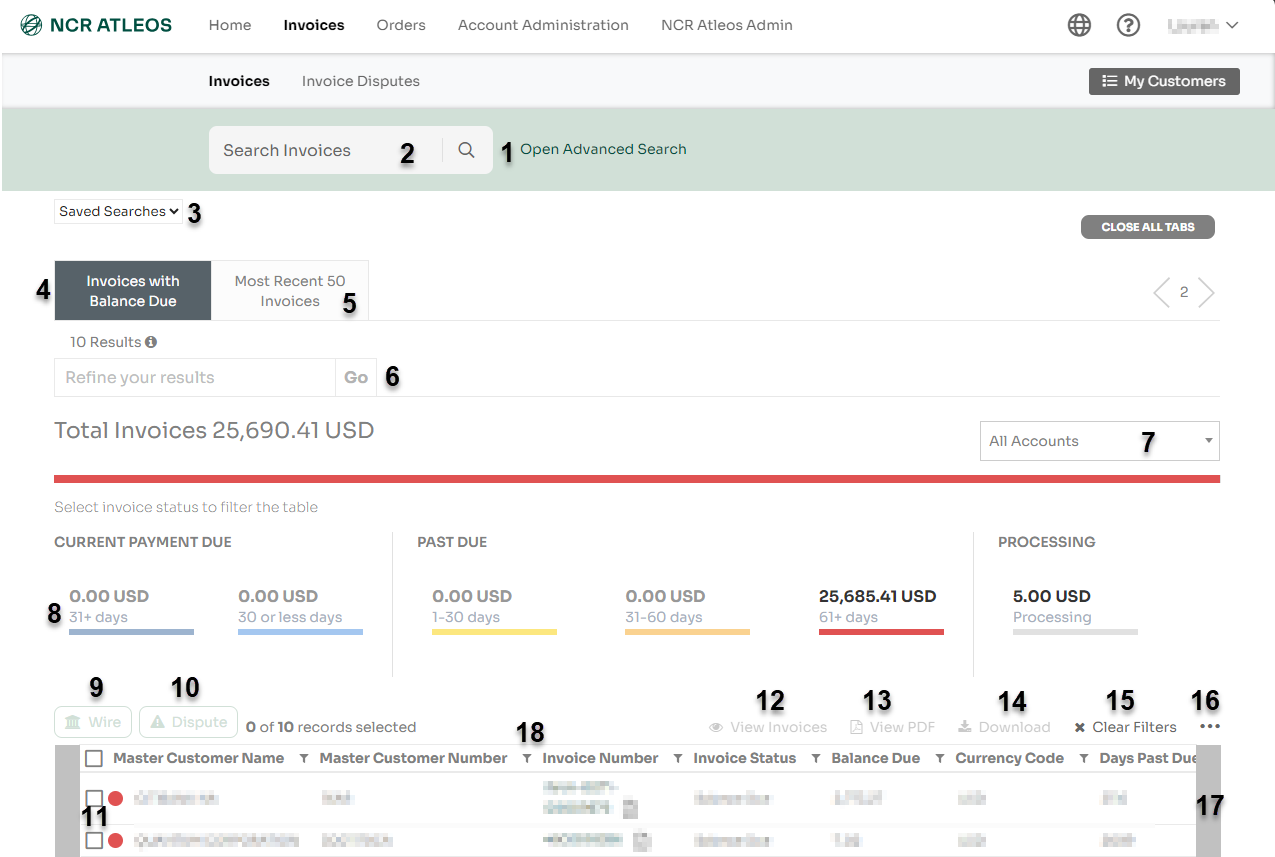Check the checkbox on the first invoice row
Viewport: 1275px width, 857px height.
tap(94, 798)
